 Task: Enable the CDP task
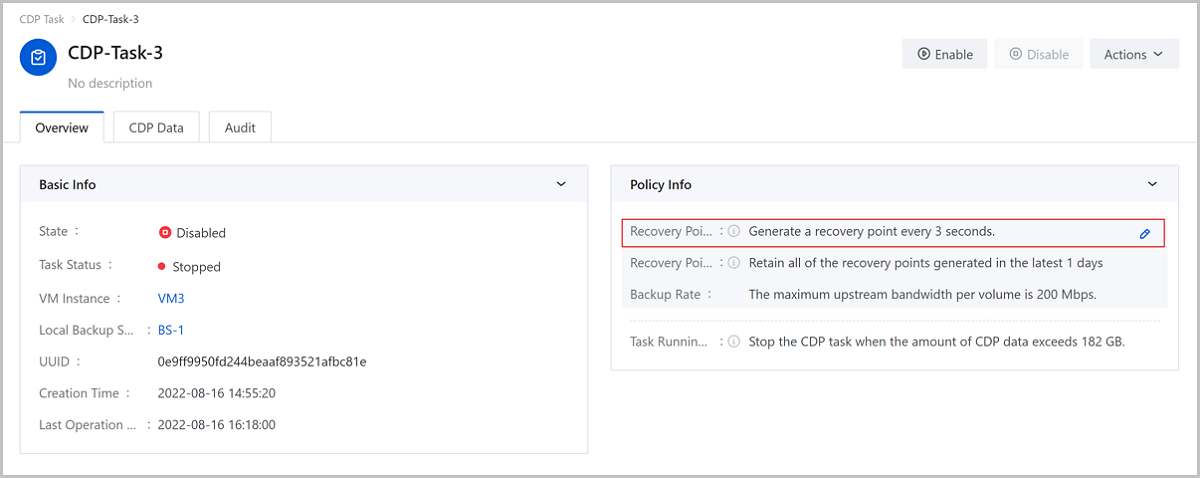[945, 54]
